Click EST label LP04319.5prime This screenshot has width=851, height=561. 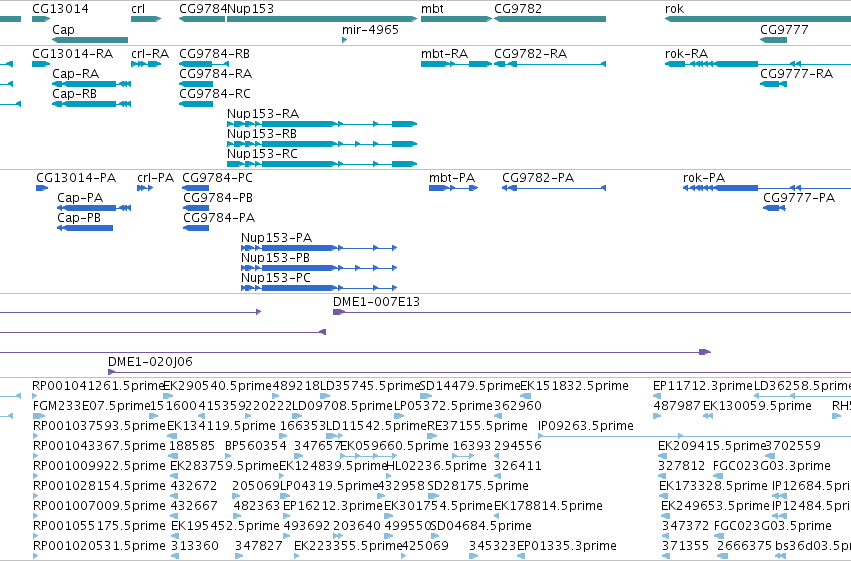328,486
